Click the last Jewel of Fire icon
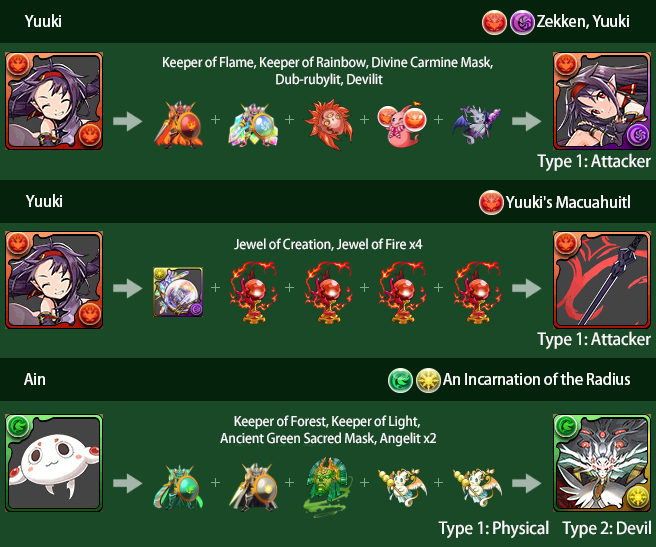 477,292
